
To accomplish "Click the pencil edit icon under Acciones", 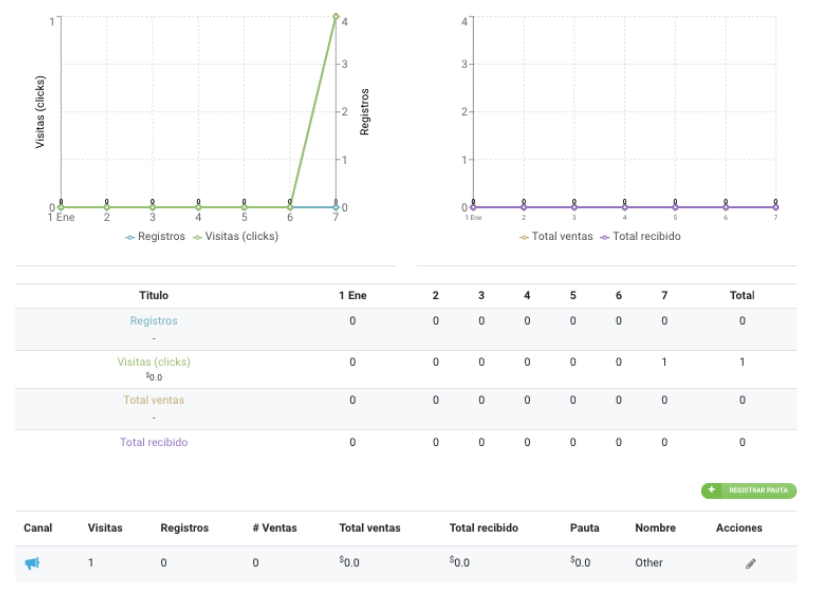I will tap(751, 563).
